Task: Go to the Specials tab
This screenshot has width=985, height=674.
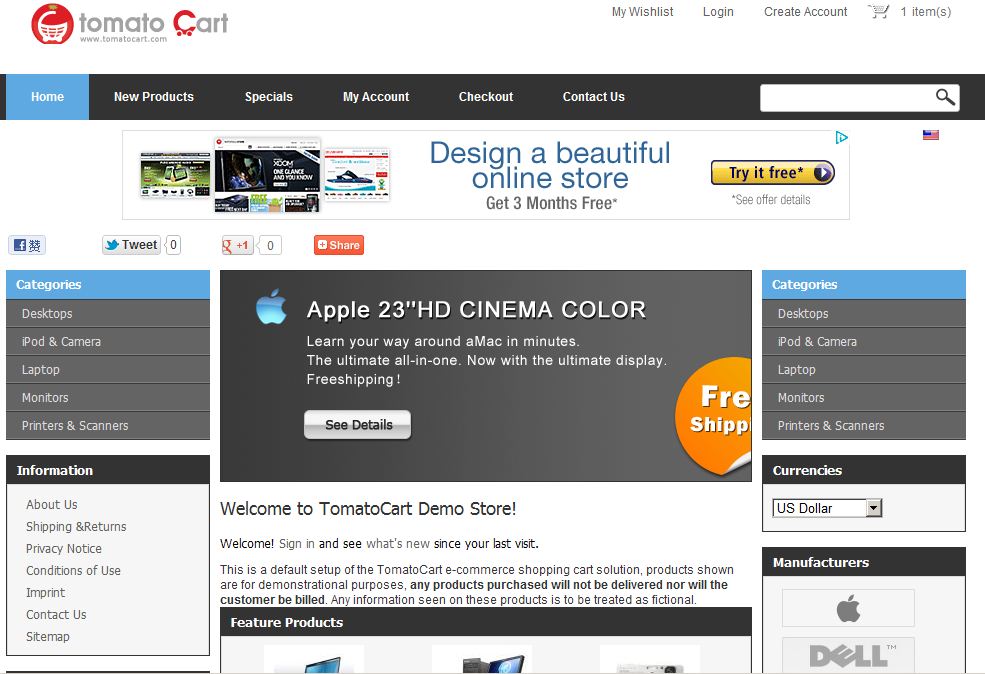Action: pyautogui.click(x=269, y=97)
